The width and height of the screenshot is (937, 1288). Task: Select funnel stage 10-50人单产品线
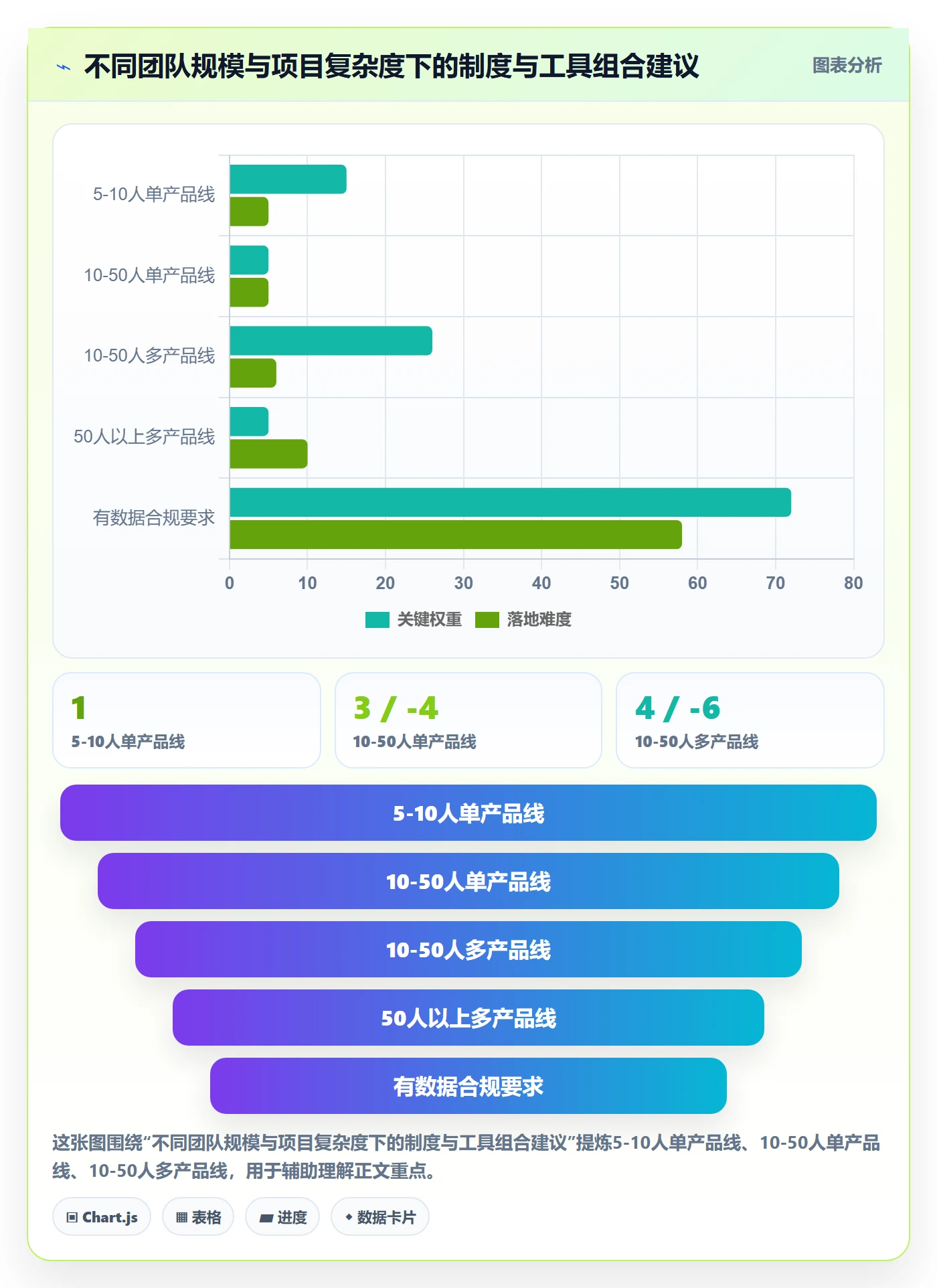click(468, 881)
